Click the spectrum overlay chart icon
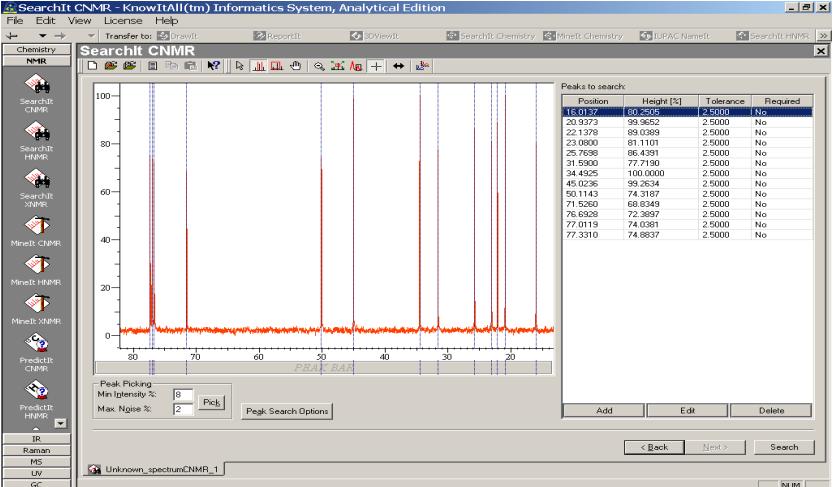834x487 pixels. 422,66
